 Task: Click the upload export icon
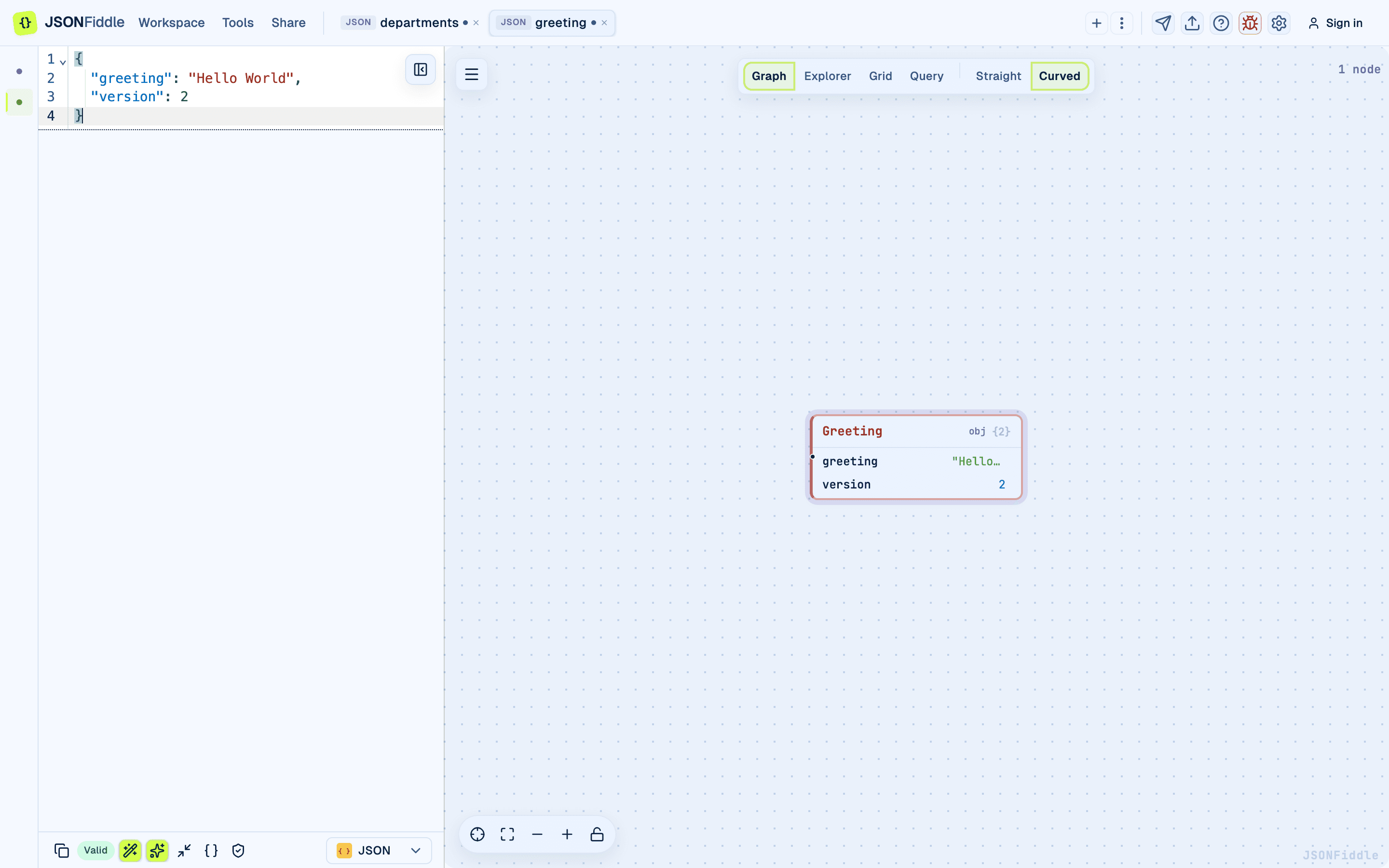[x=1192, y=23]
